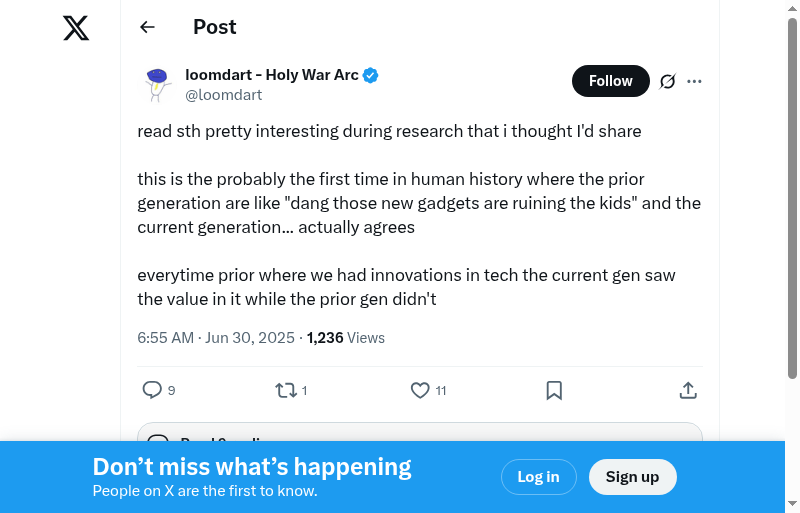The width and height of the screenshot is (800, 513).
Task: Repost this post using the arrows icon
Action: coord(286,390)
